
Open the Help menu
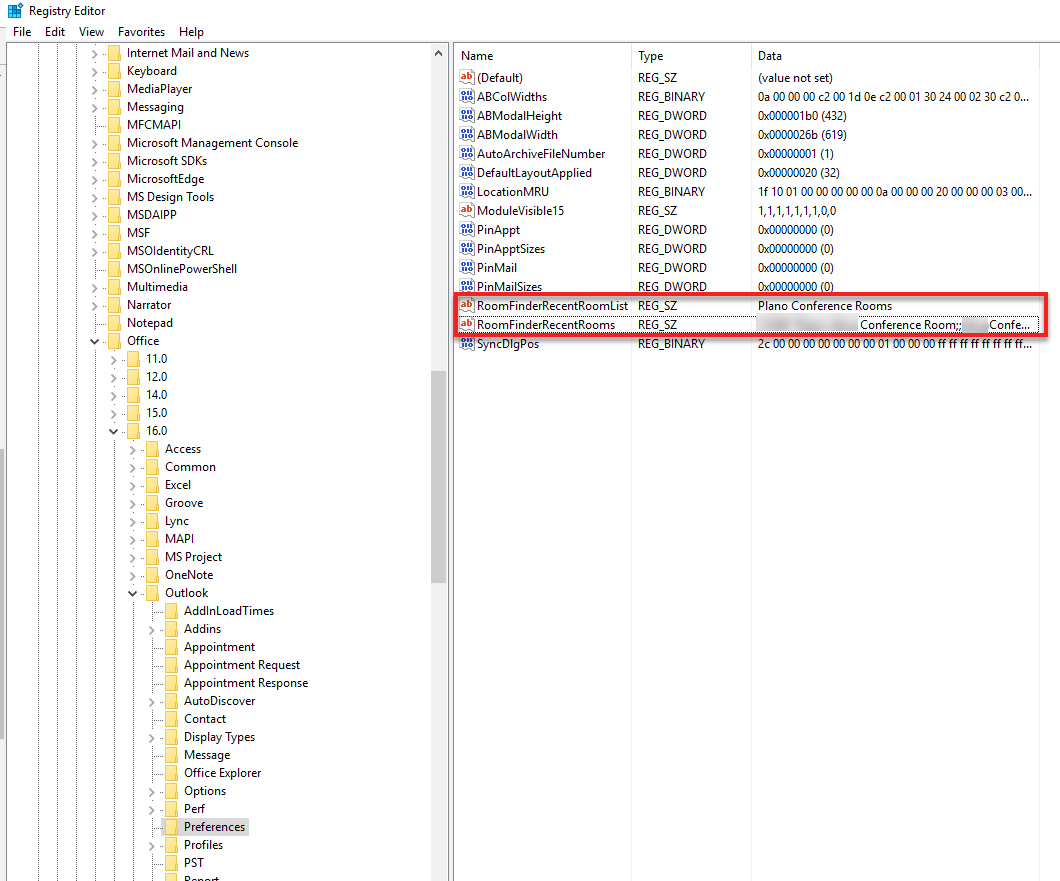tap(191, 32)
